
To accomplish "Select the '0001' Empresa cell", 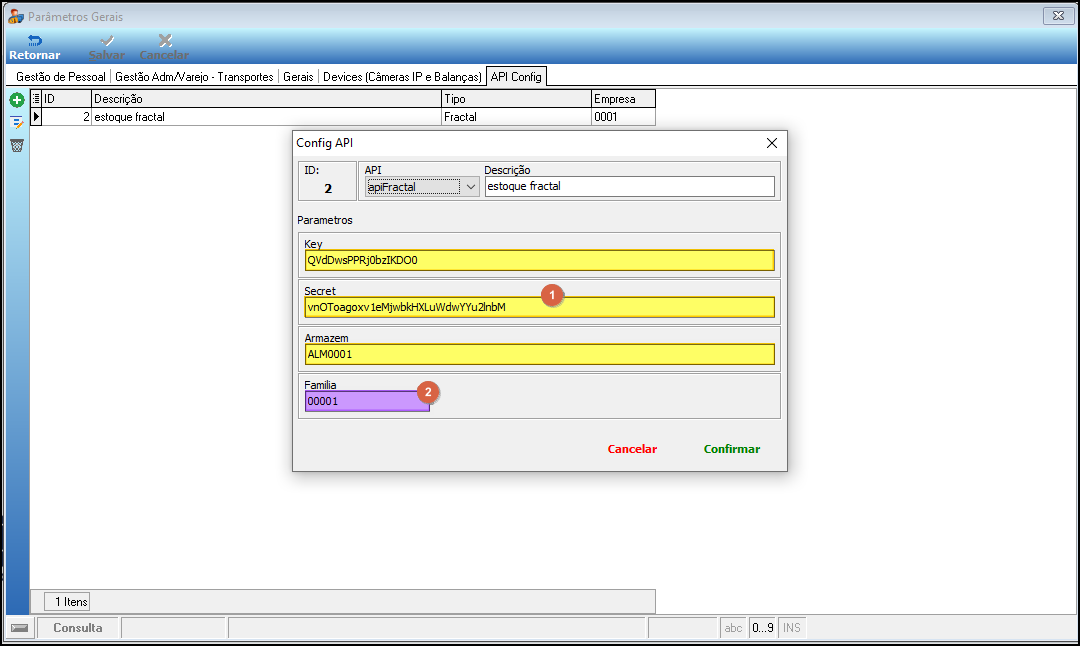I will 623,117.
